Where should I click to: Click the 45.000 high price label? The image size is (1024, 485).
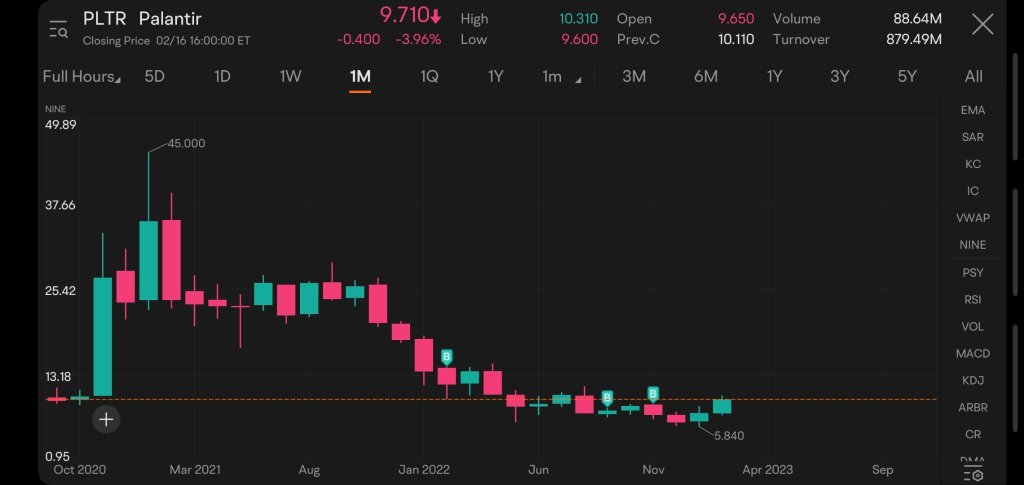tap(186, 144)
